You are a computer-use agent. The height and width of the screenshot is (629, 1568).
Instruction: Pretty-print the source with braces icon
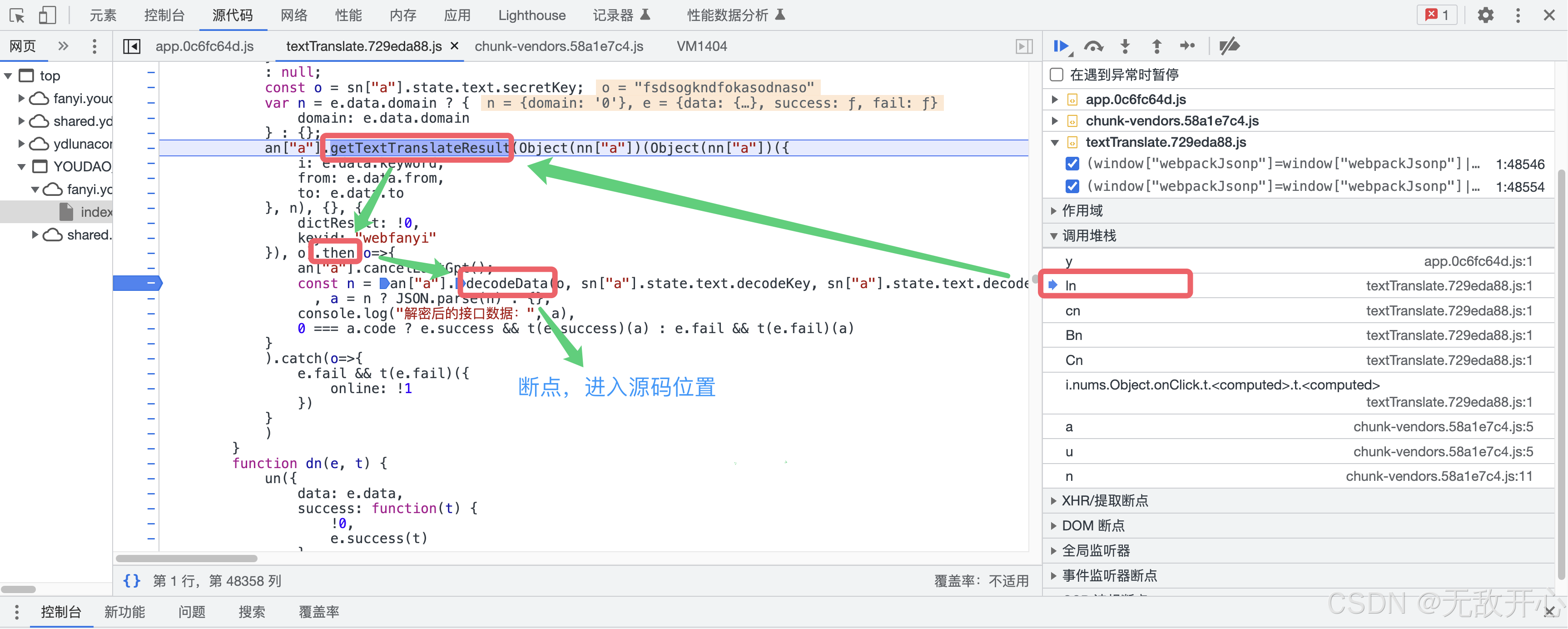[x=131, y=581]
